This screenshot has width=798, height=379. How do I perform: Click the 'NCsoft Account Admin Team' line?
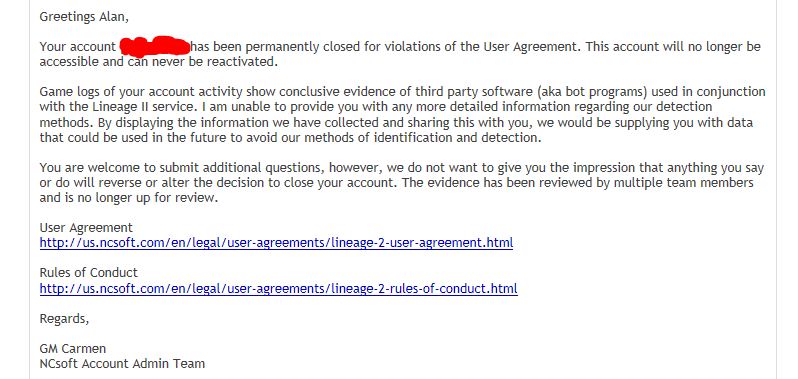click(x=122, y=364)
